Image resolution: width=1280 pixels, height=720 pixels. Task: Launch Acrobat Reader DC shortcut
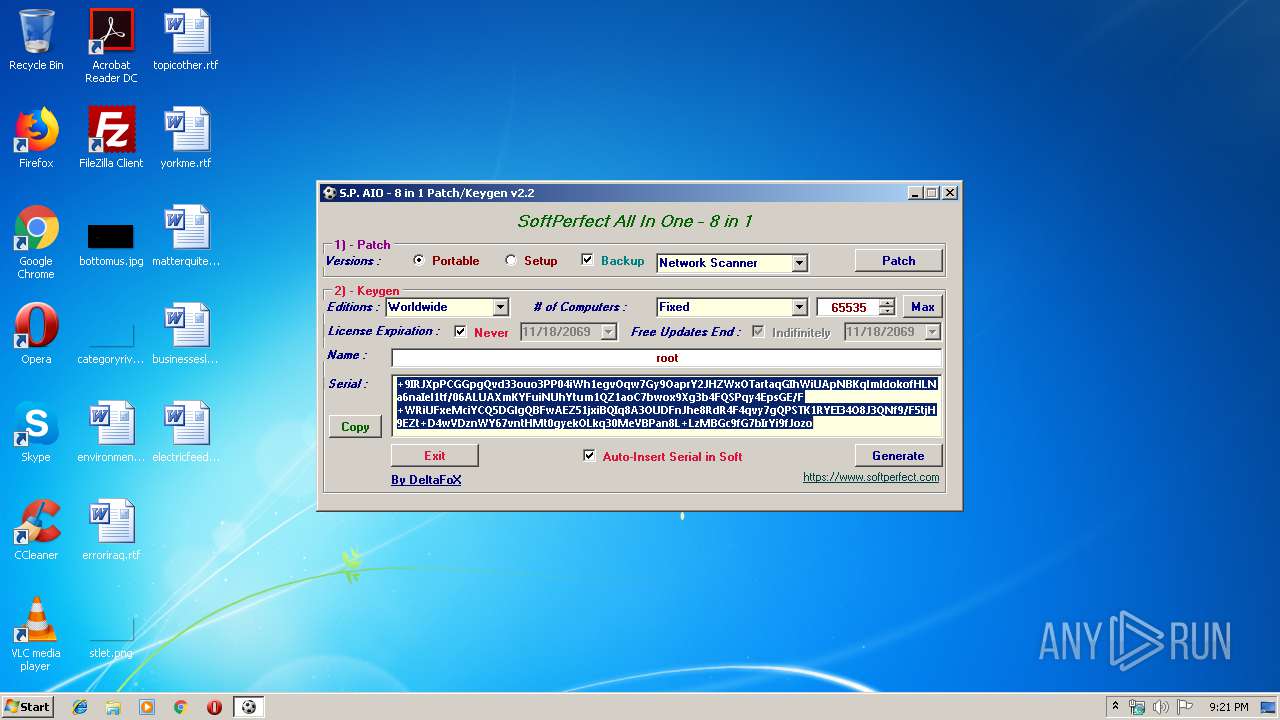pyautogui.click(x=111, y=46)
